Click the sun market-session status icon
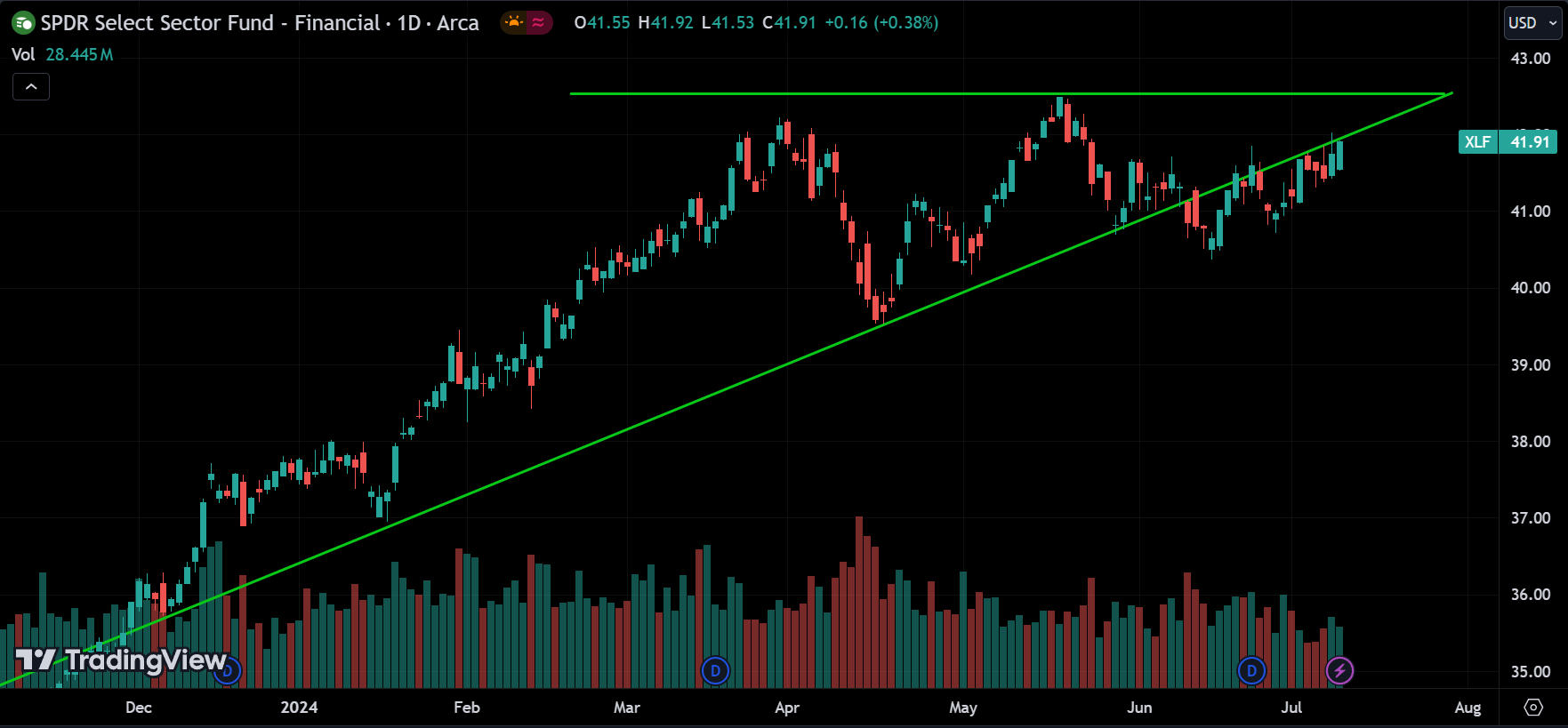 pyautogui.click(x=514, y=22)
